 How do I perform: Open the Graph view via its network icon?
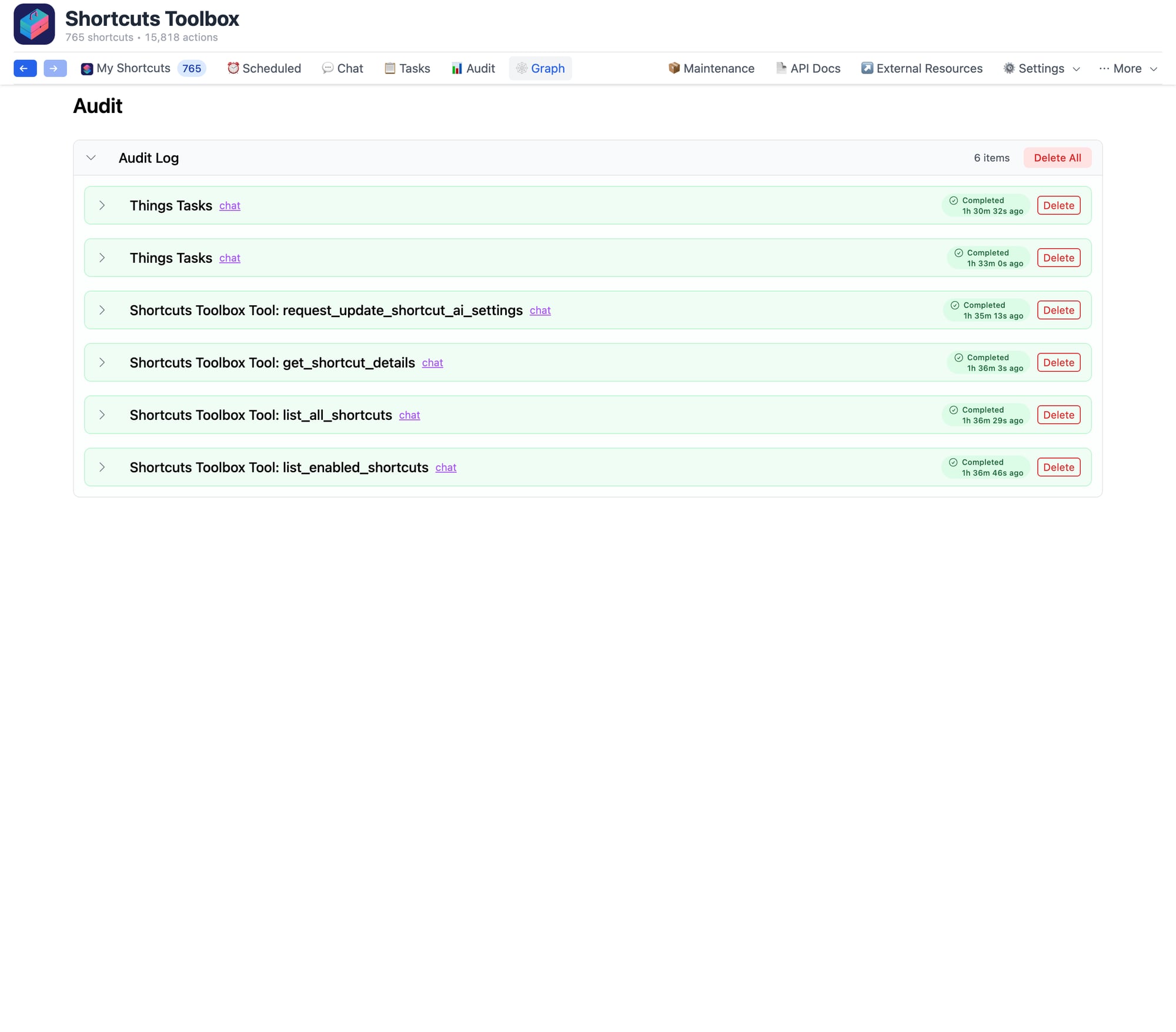click(521, 68)
